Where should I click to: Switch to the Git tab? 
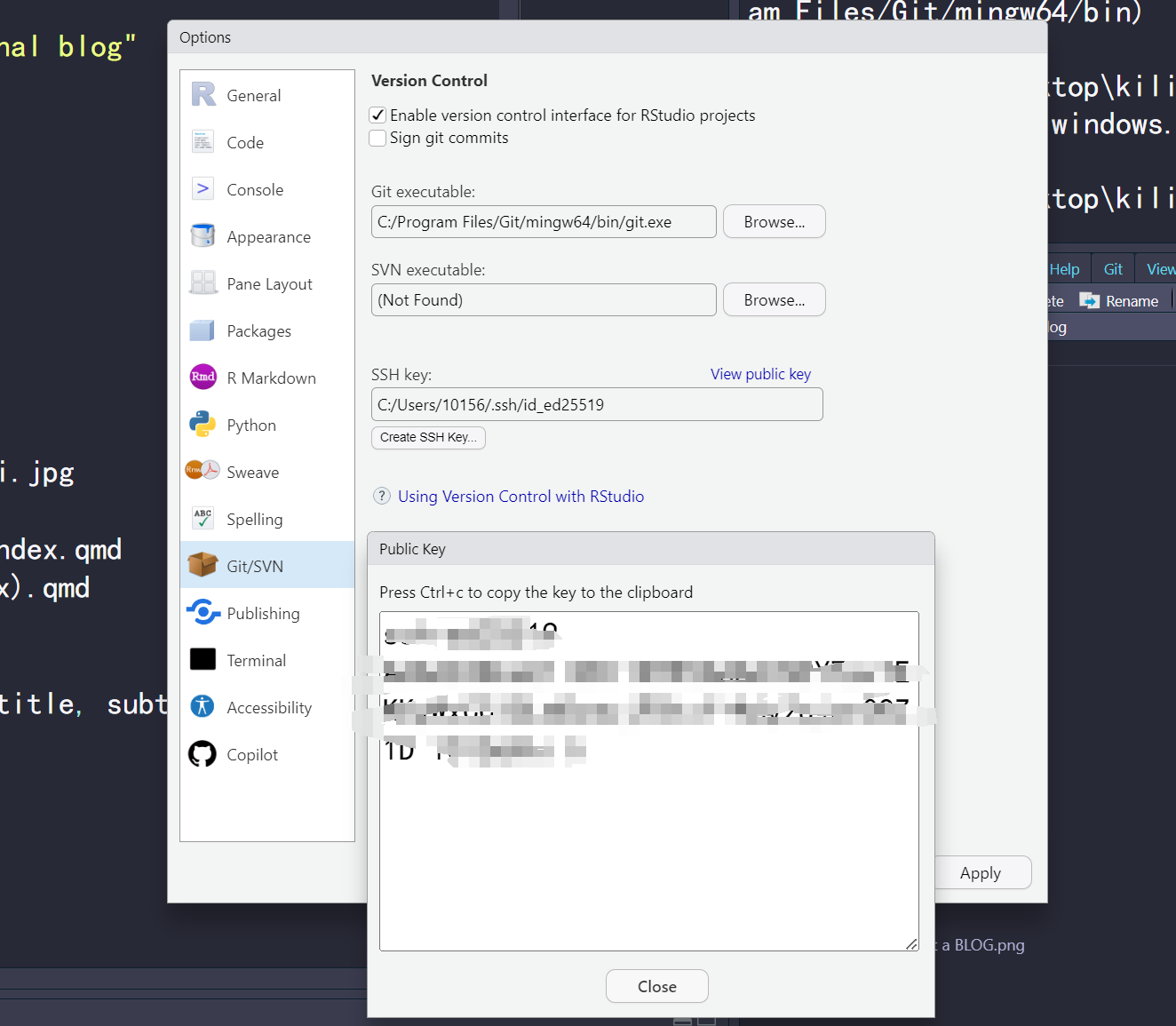coord(1112,267)
